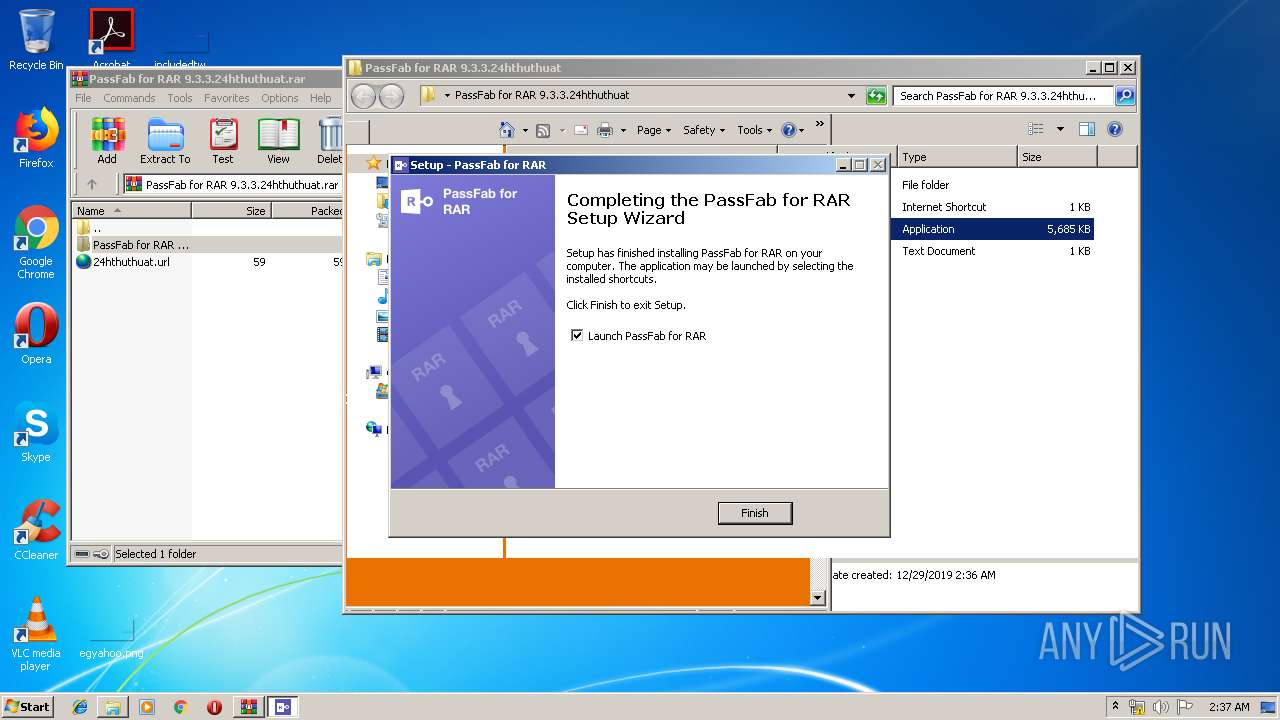The width and height of the screenshot is (1280, 720).
Task: Open Tools dropdown in command bar
Action: [x=754, y=130]
